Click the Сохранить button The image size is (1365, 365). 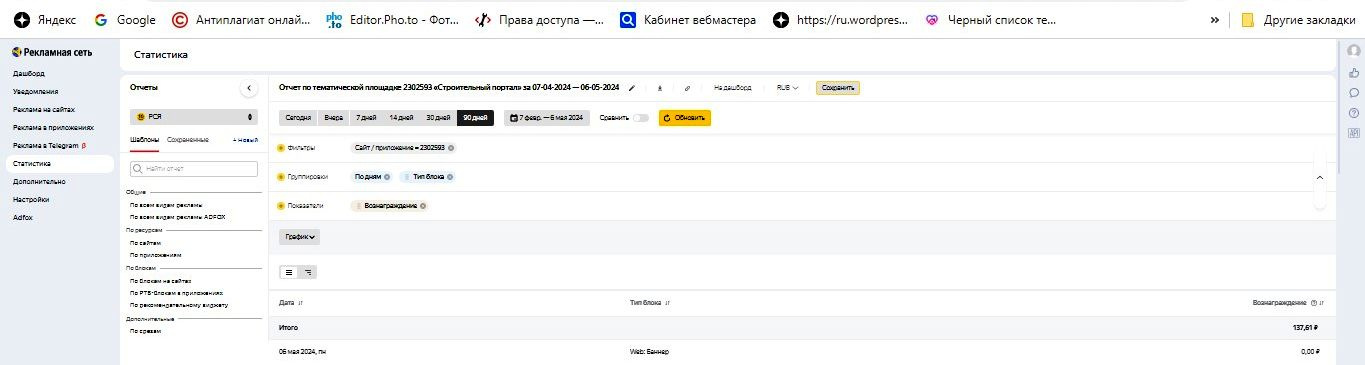click(837, 88)
